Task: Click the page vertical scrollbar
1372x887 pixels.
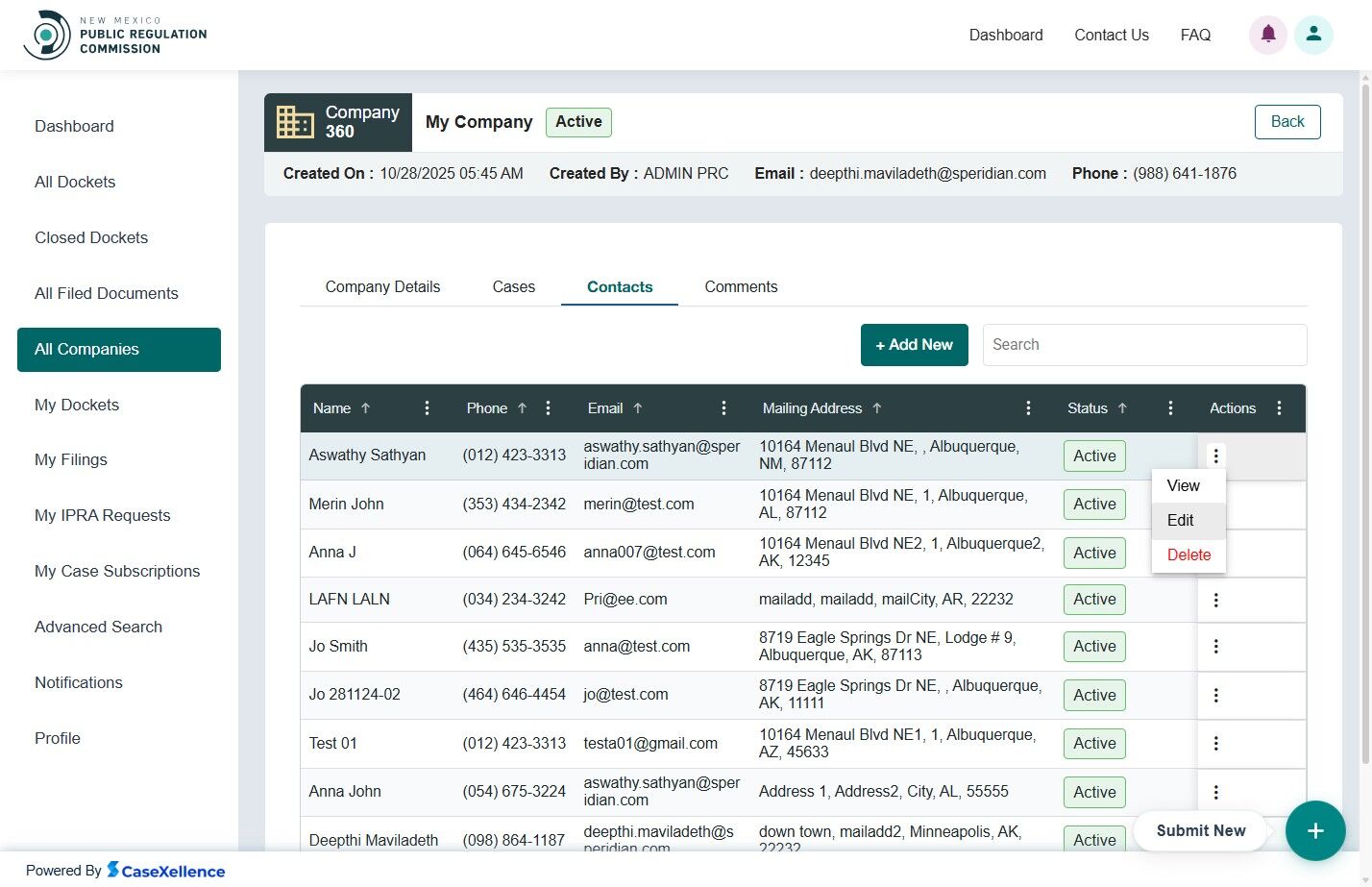Action: click(1365, 423)
